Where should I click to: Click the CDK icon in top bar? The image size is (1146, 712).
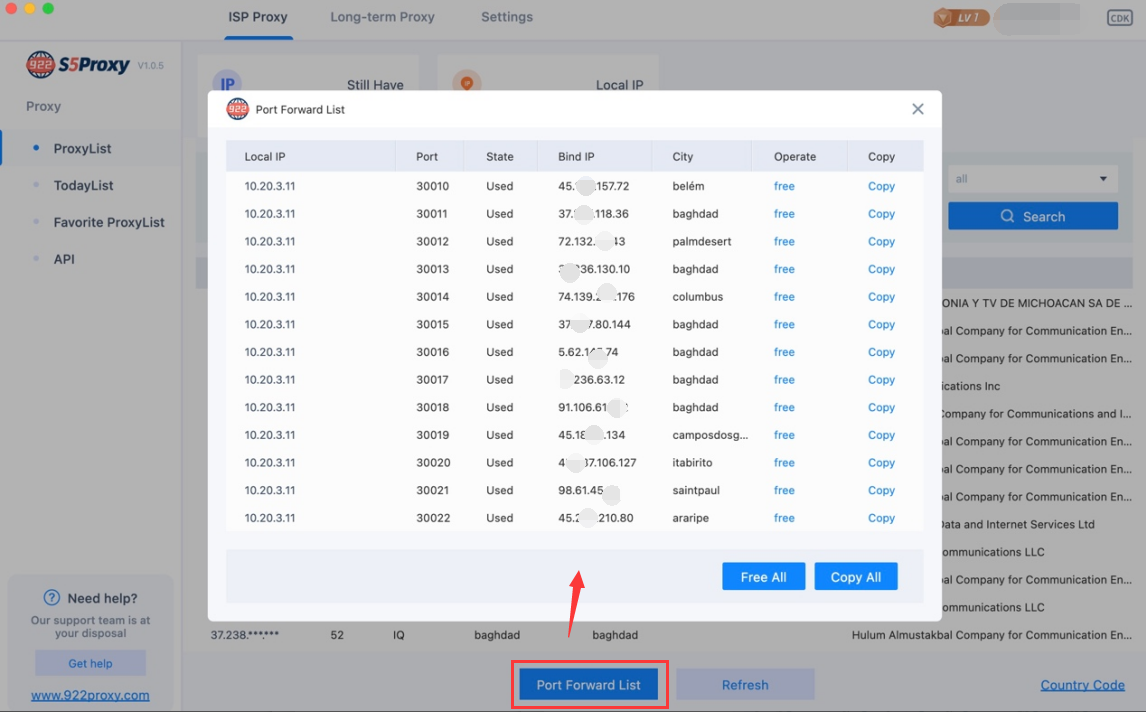(x=1119, y=18)
